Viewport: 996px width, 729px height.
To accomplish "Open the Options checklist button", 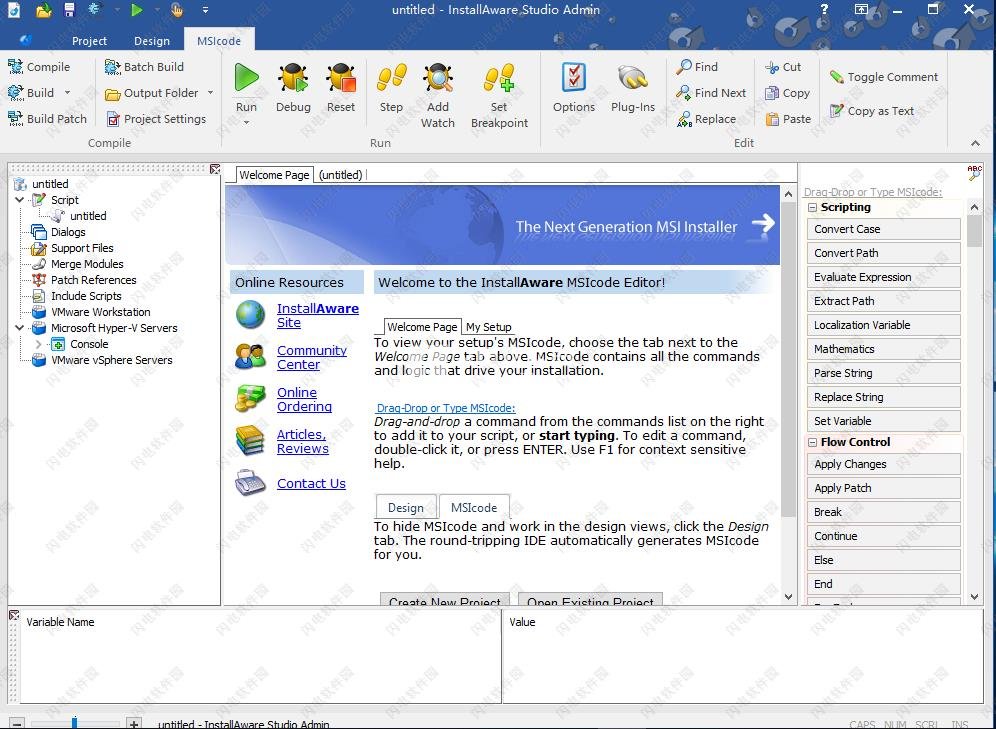I will tap(574, 88).
